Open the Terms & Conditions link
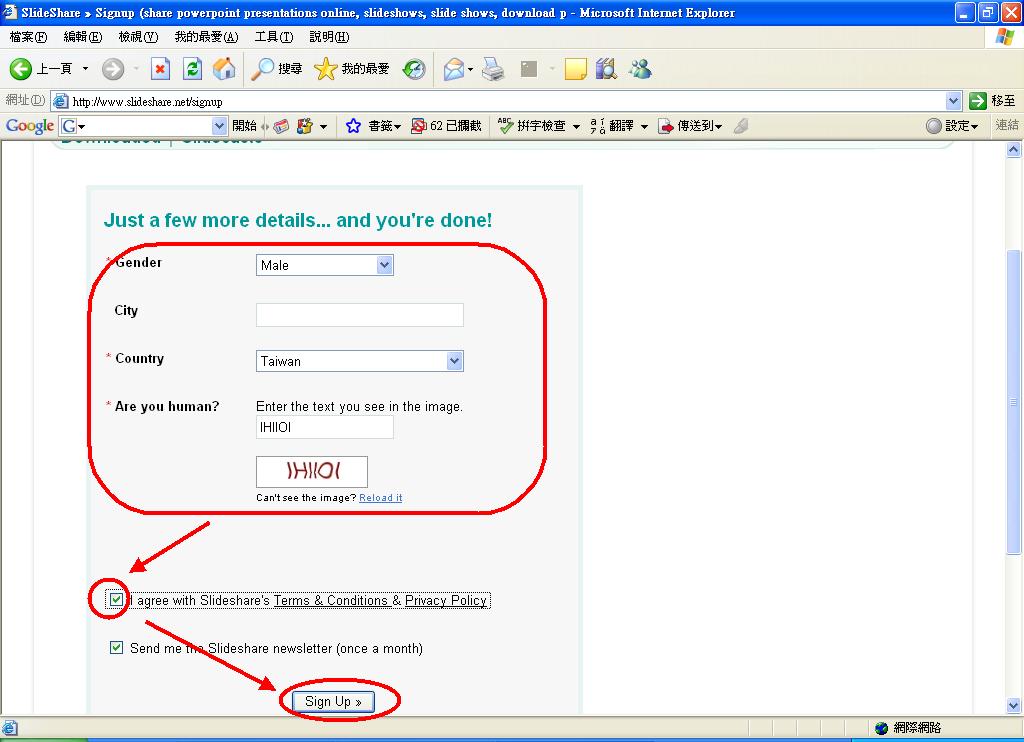Image resolution: width=1024 pixels, height=742 pixels. point(330,600)
